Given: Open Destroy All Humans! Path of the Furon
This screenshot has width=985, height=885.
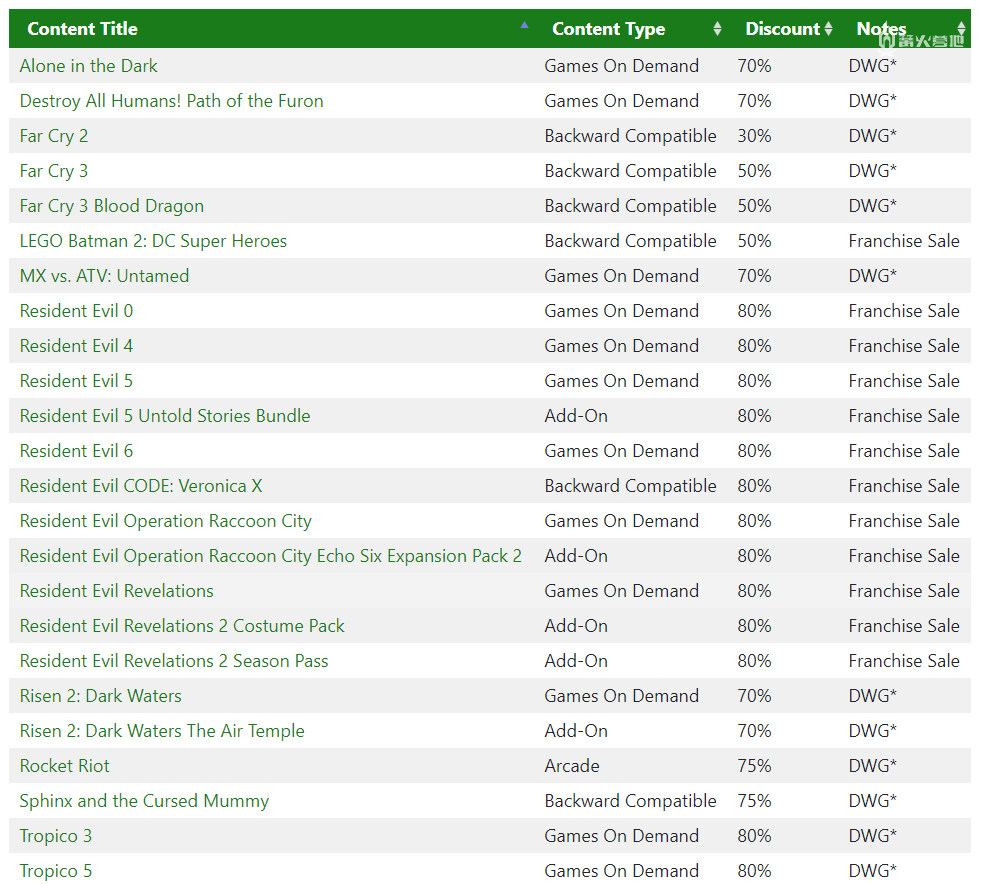Looking at the screenshot, I should [x=171, y=101].
